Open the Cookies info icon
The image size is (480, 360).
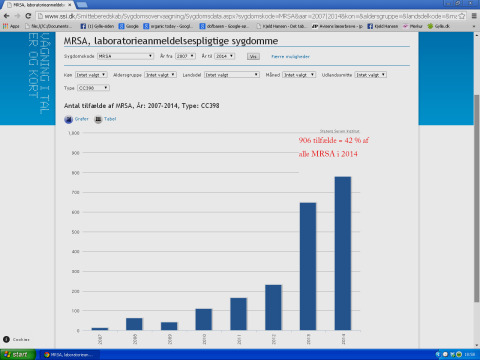coord(6,339)
